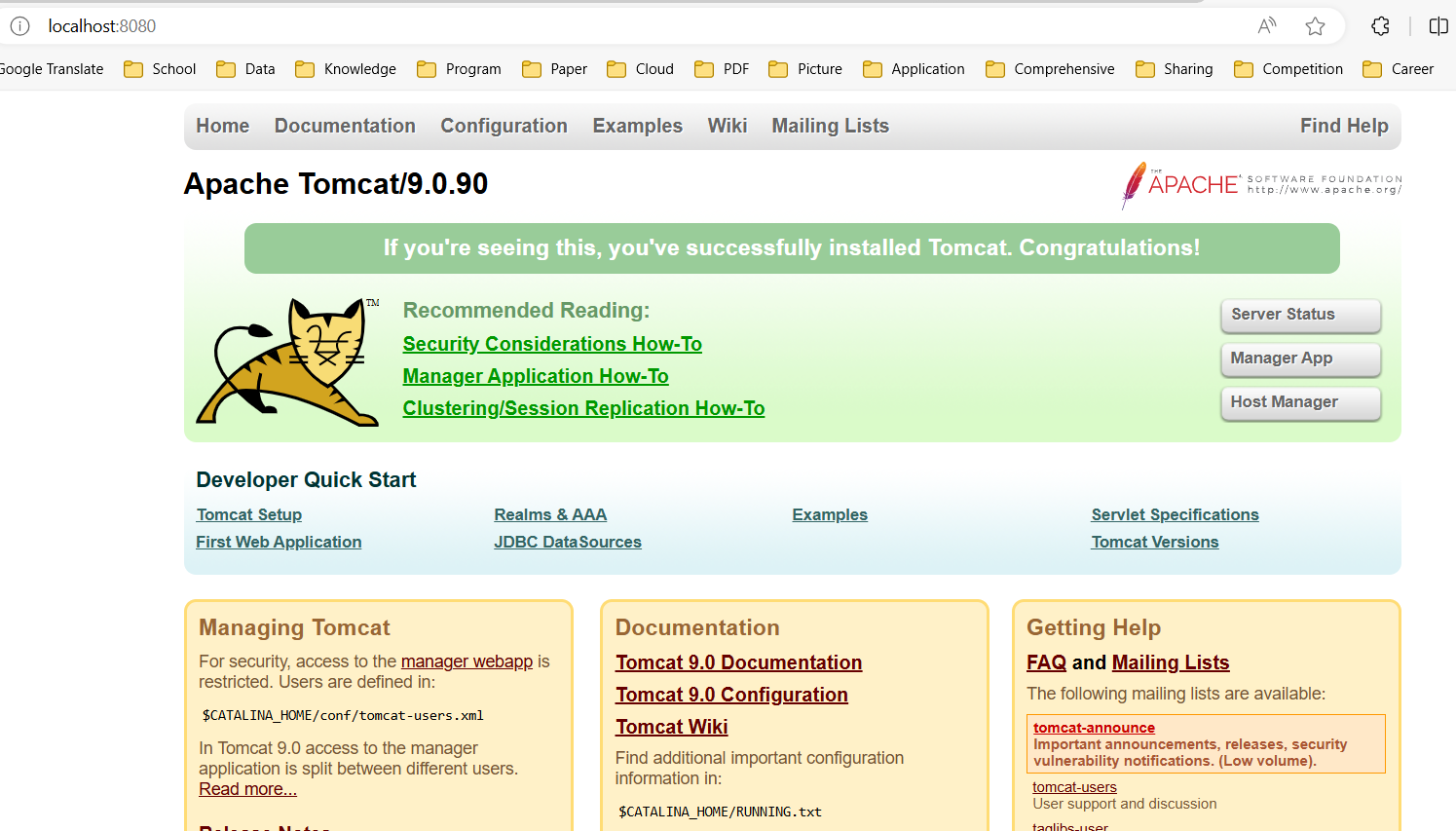Click the Manager App button
Screen dimensions: 1456x831
[x=1300, y=359]
